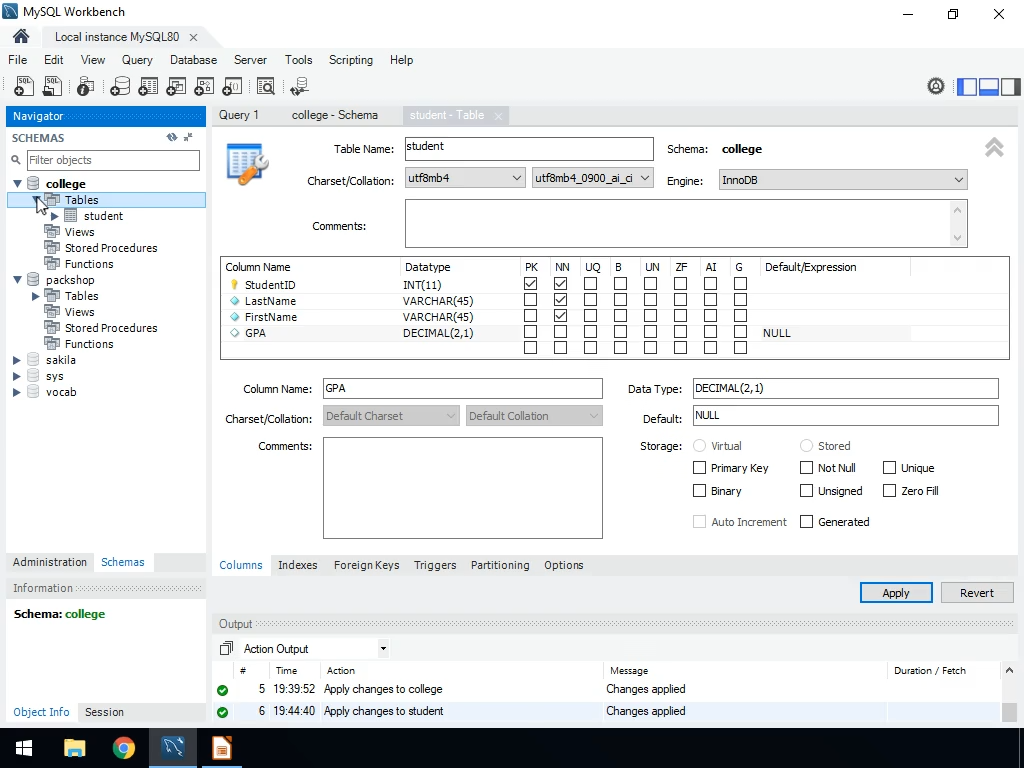Image resolution: width=1024 pixels, height=768 pixels.
Task: Click the create new table icon
Action: (148, 87)
